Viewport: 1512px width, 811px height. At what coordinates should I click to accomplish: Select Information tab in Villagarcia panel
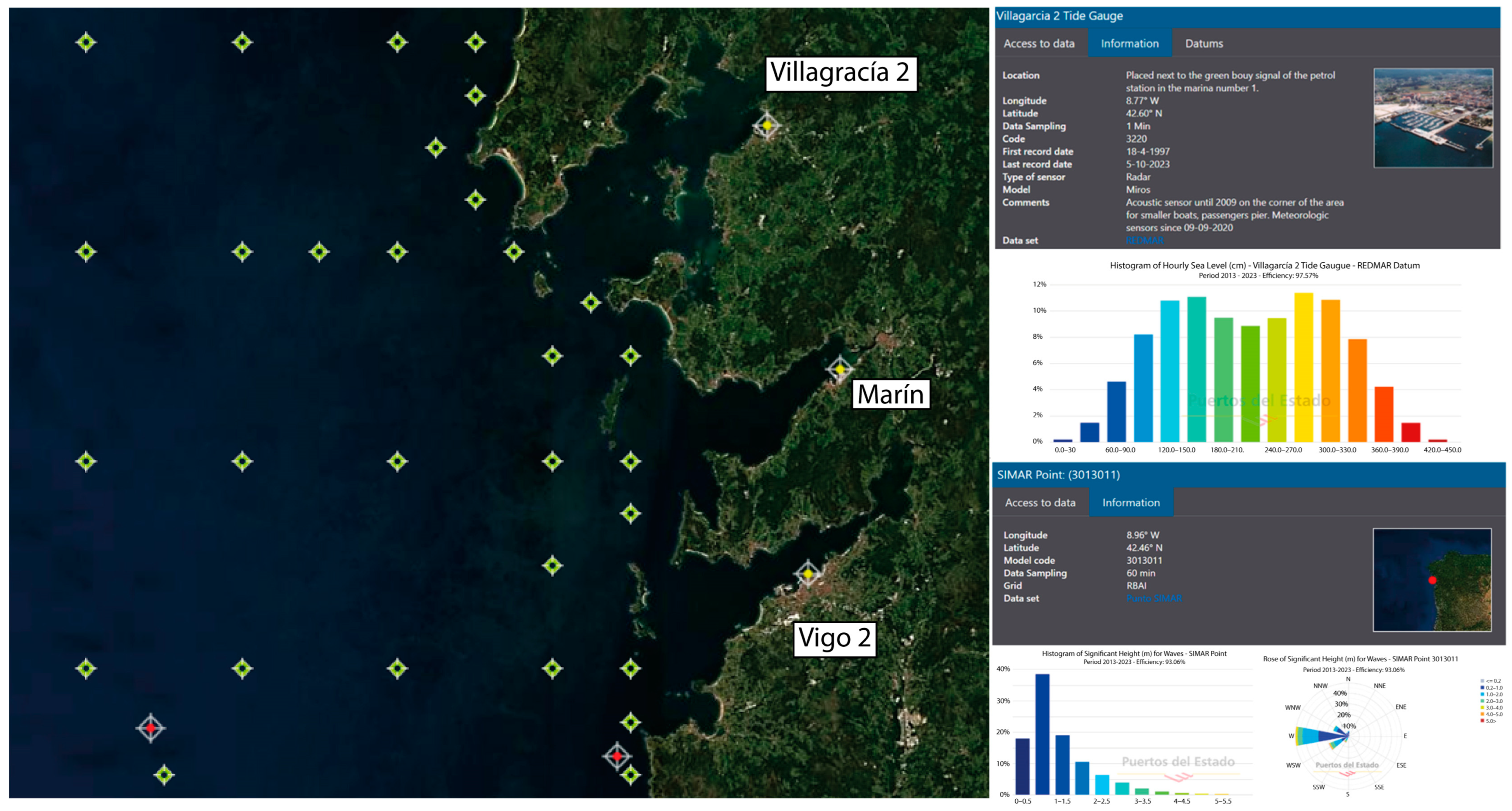1129,44
